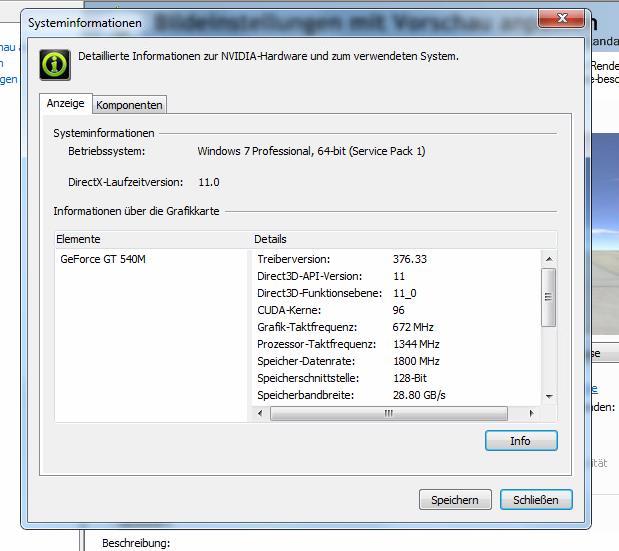The image size is (619, 551).
Task: Select GeForce GT 540M in Elemente list
Action: pyautogui.click(x=103, y=259)
